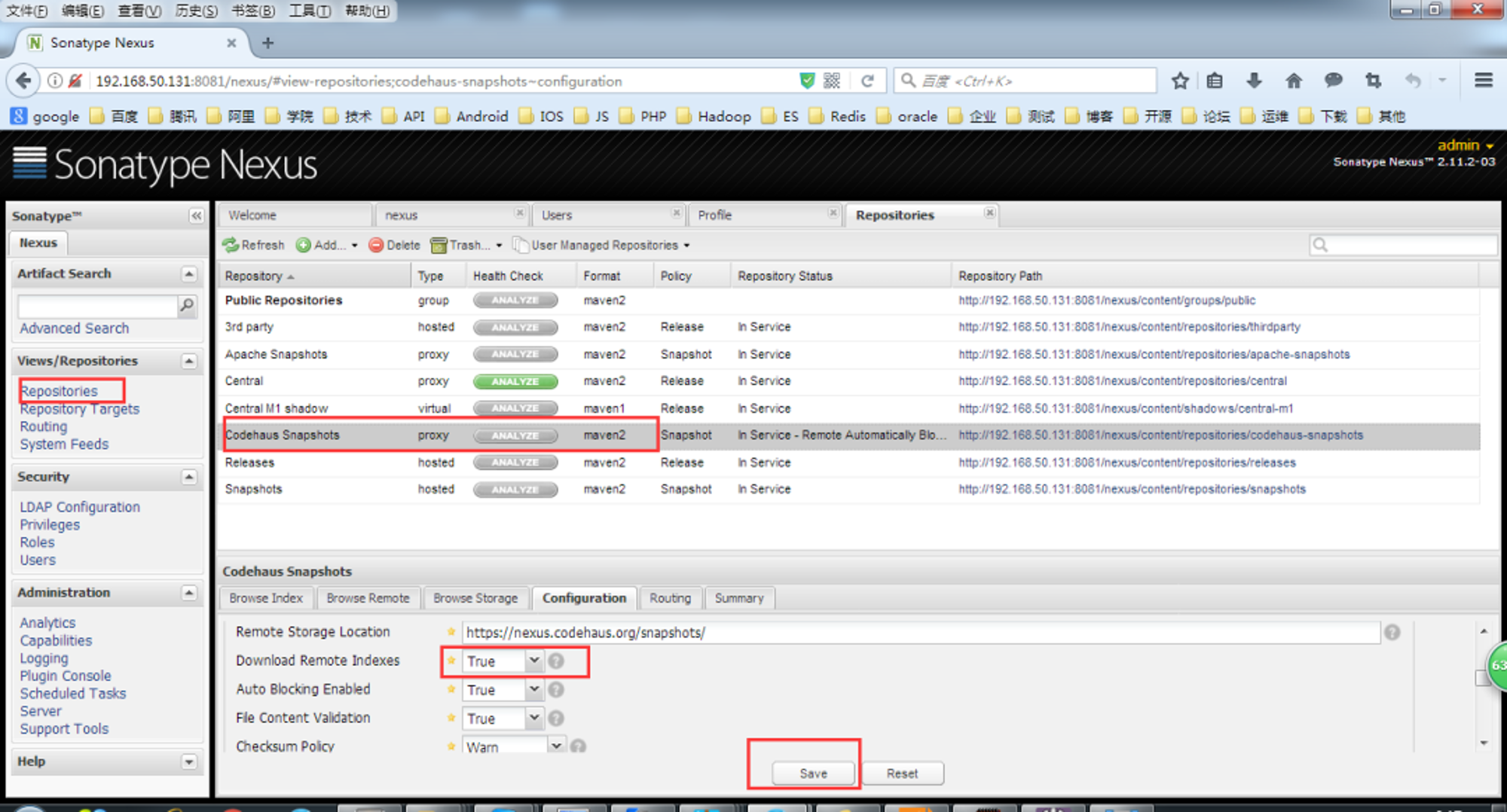Open admin user dropdown menu
1507x812 pixels.
point(1465,145)
